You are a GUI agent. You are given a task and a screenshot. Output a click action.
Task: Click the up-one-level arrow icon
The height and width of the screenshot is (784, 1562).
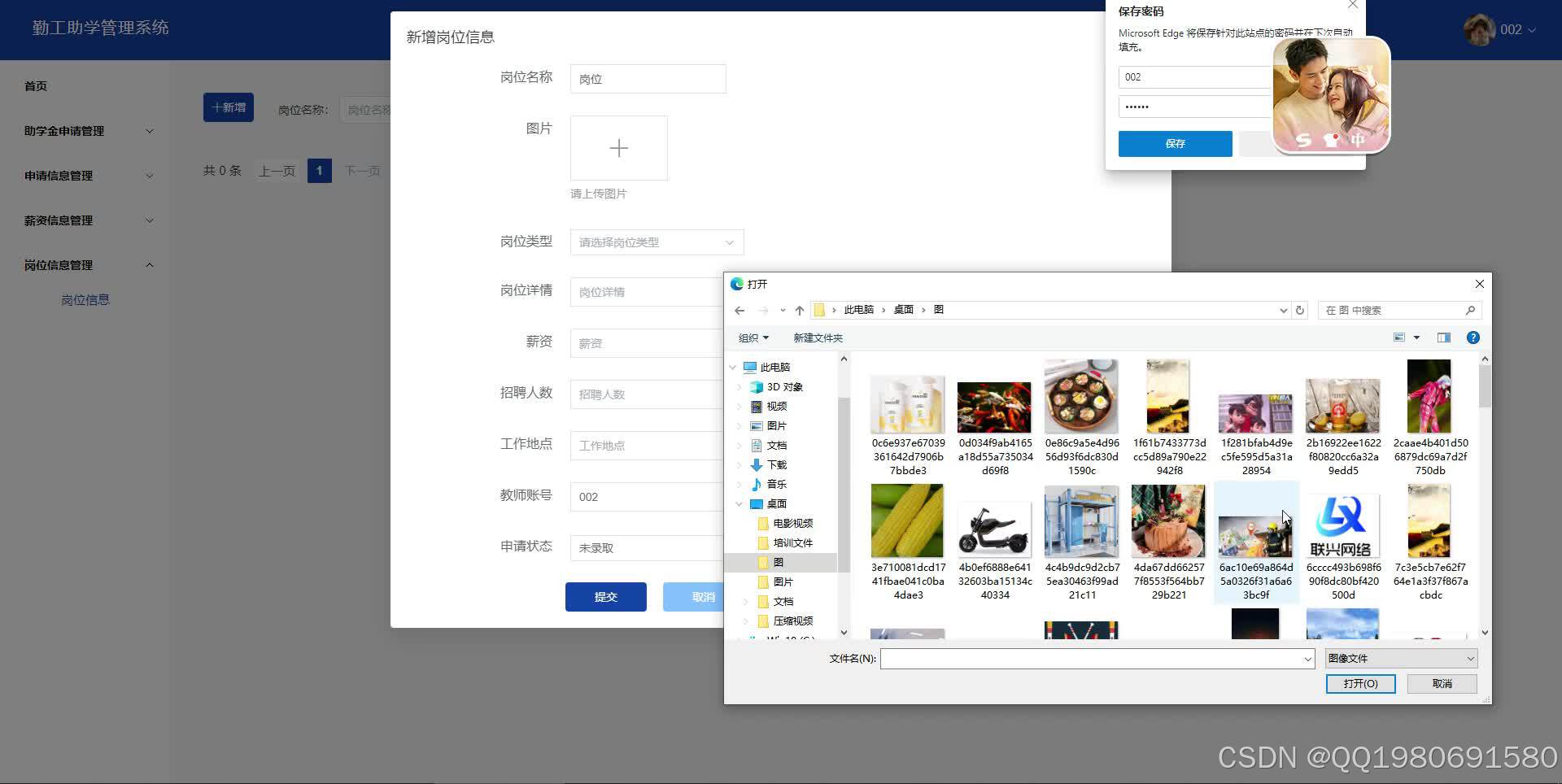click(x=799, y=310)
